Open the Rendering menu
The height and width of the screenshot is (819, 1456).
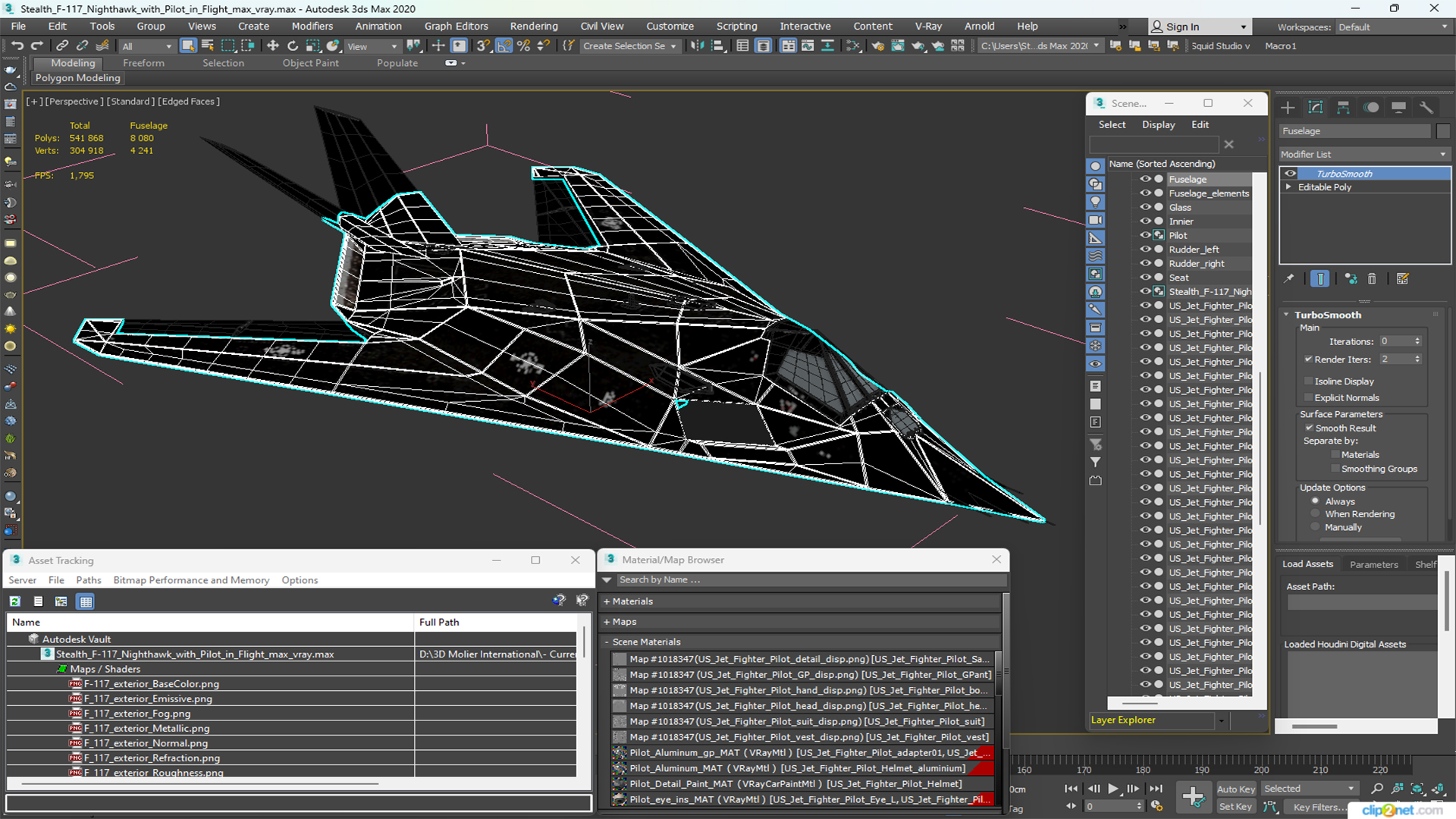pos(534,26)
